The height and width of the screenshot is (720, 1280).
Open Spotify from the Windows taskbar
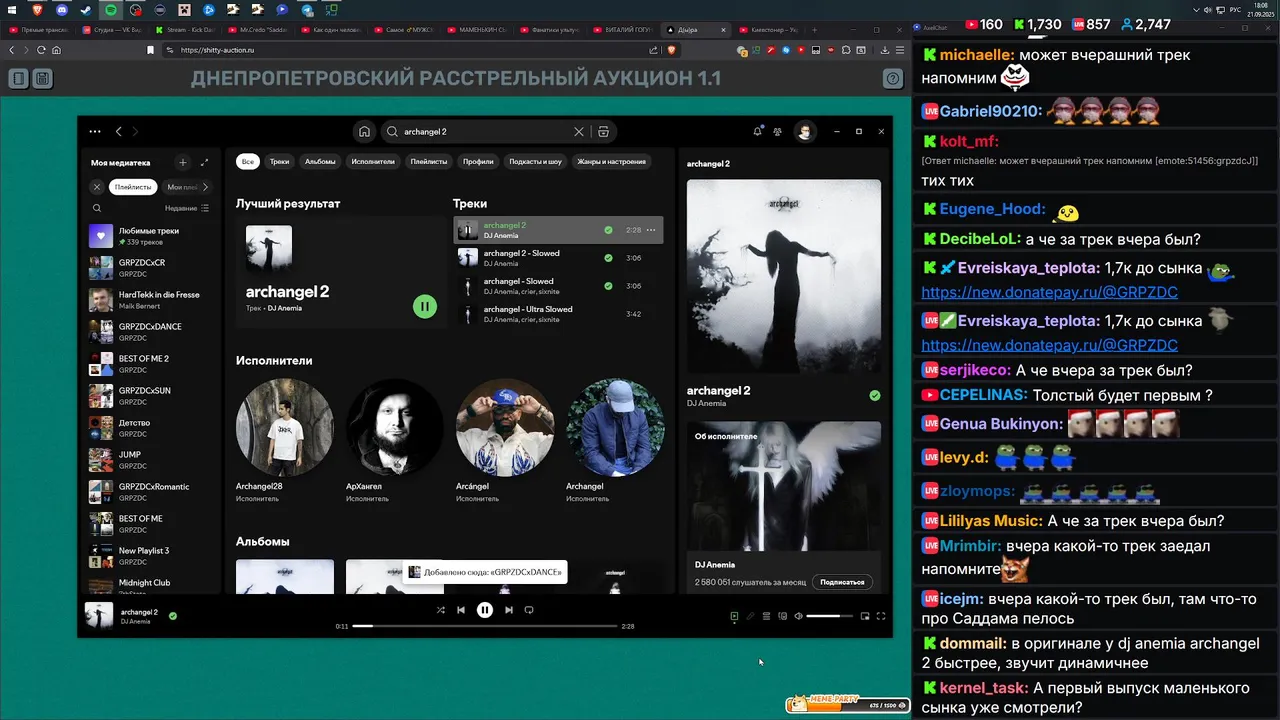pyautogui.click(x=111, y=9)
